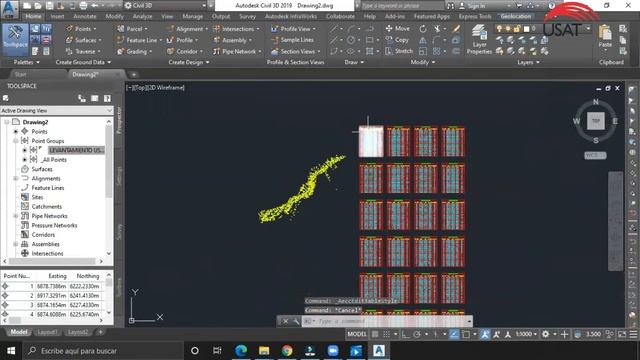This screenshot has width=640, height=360.
Task: Toggle object snap in status bar
Action: tap(466, 334)
